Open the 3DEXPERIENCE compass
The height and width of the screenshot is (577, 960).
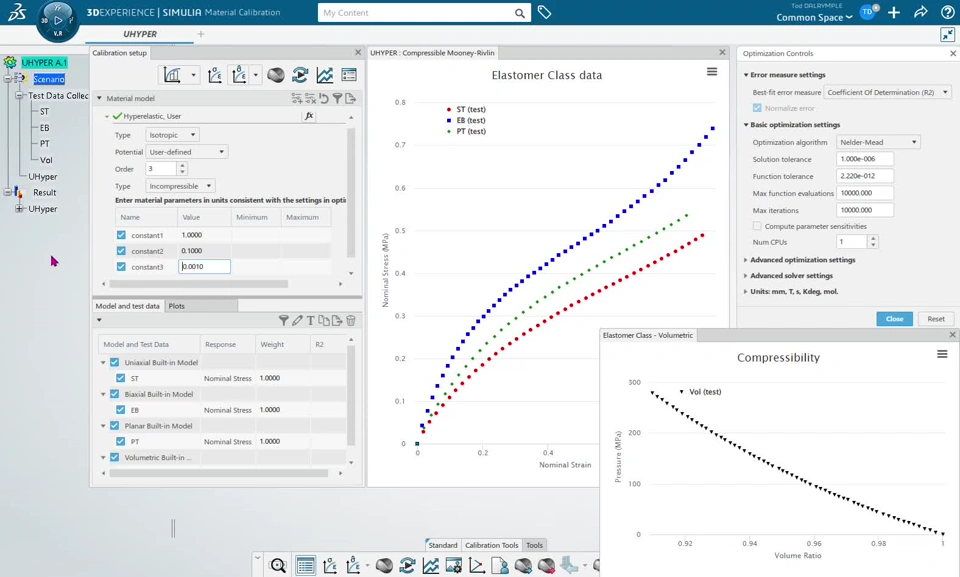[x=58, y=21]
